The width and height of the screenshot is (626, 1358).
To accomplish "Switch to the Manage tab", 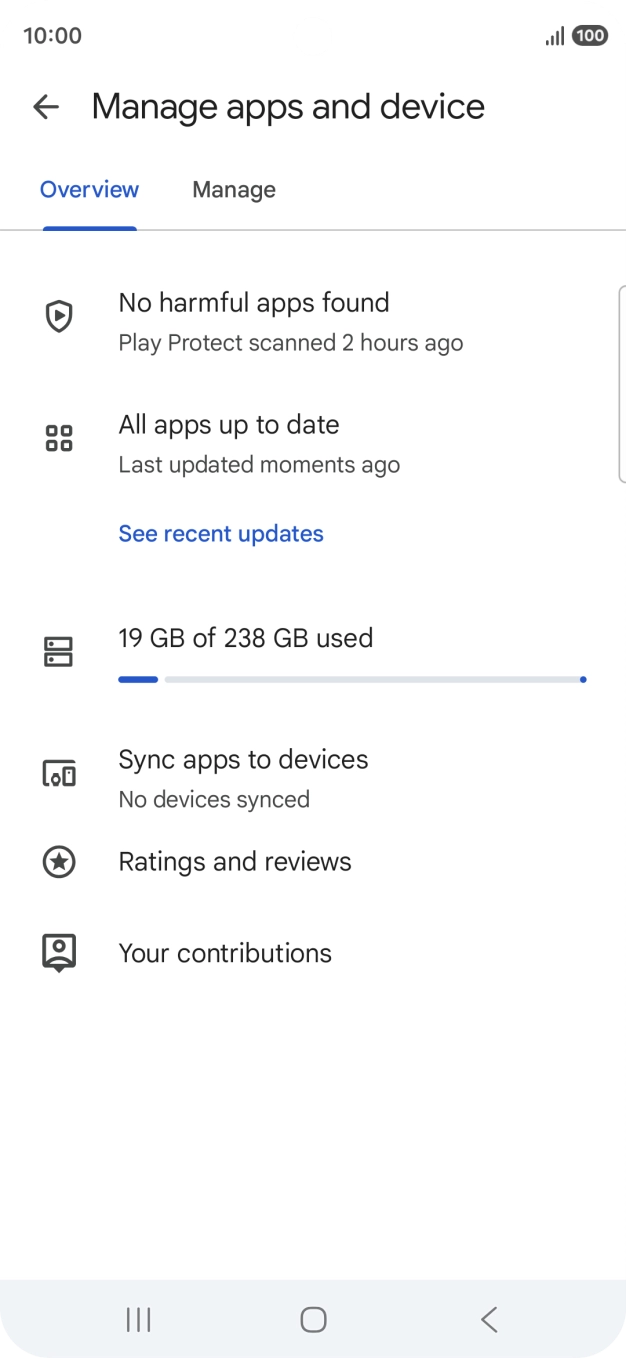I will click(234, 190).
